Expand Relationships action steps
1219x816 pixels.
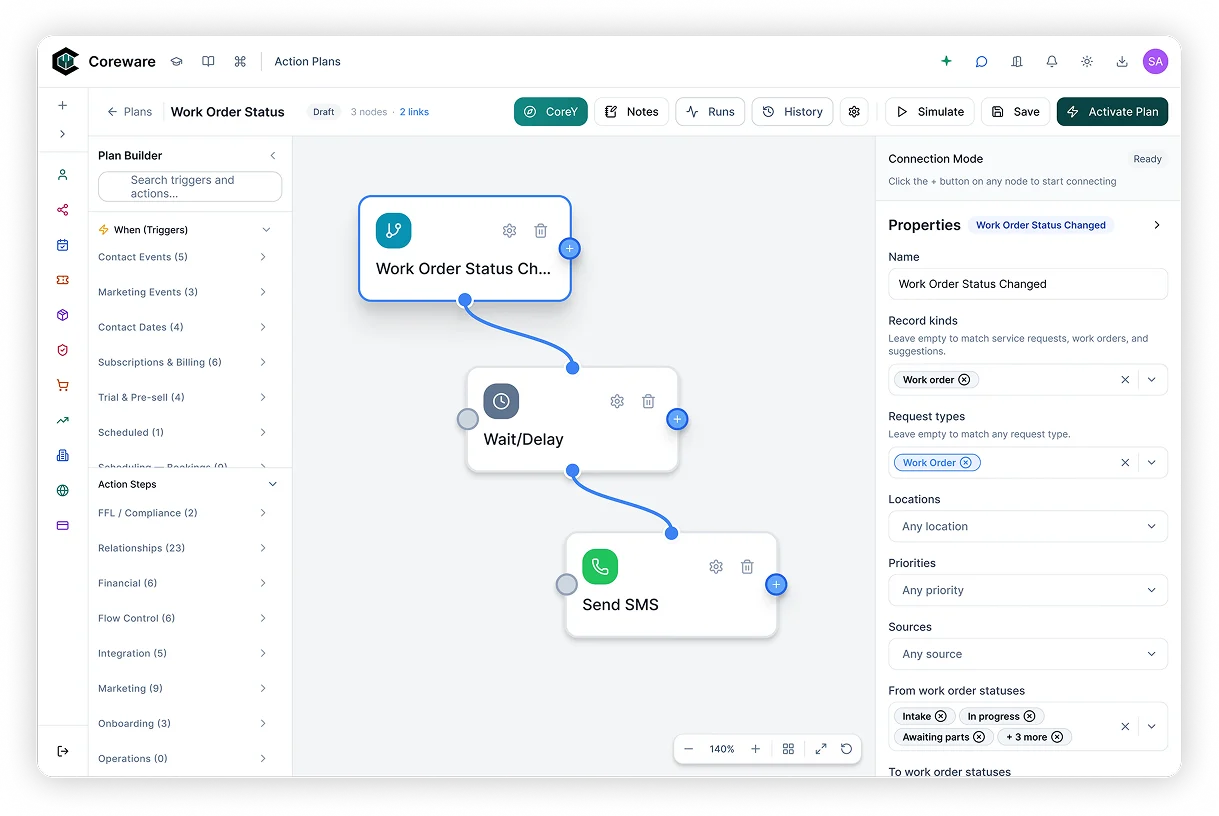pyautogui.click(x=185, y=548)
